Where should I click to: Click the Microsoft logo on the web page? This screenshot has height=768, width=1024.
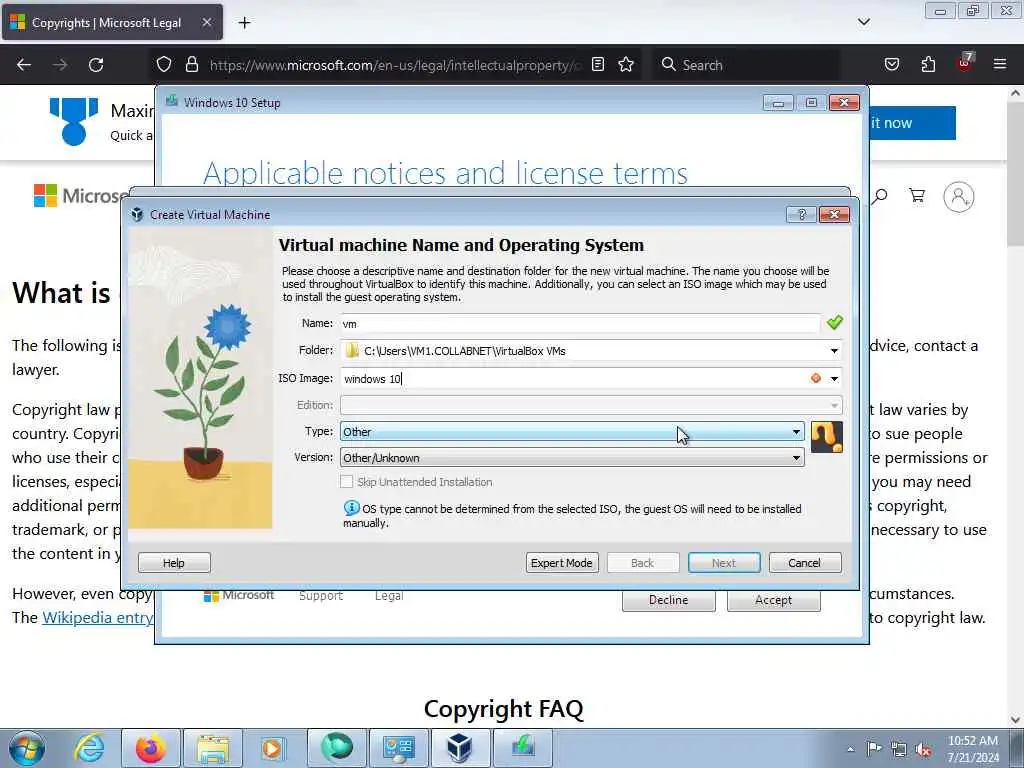78,195
